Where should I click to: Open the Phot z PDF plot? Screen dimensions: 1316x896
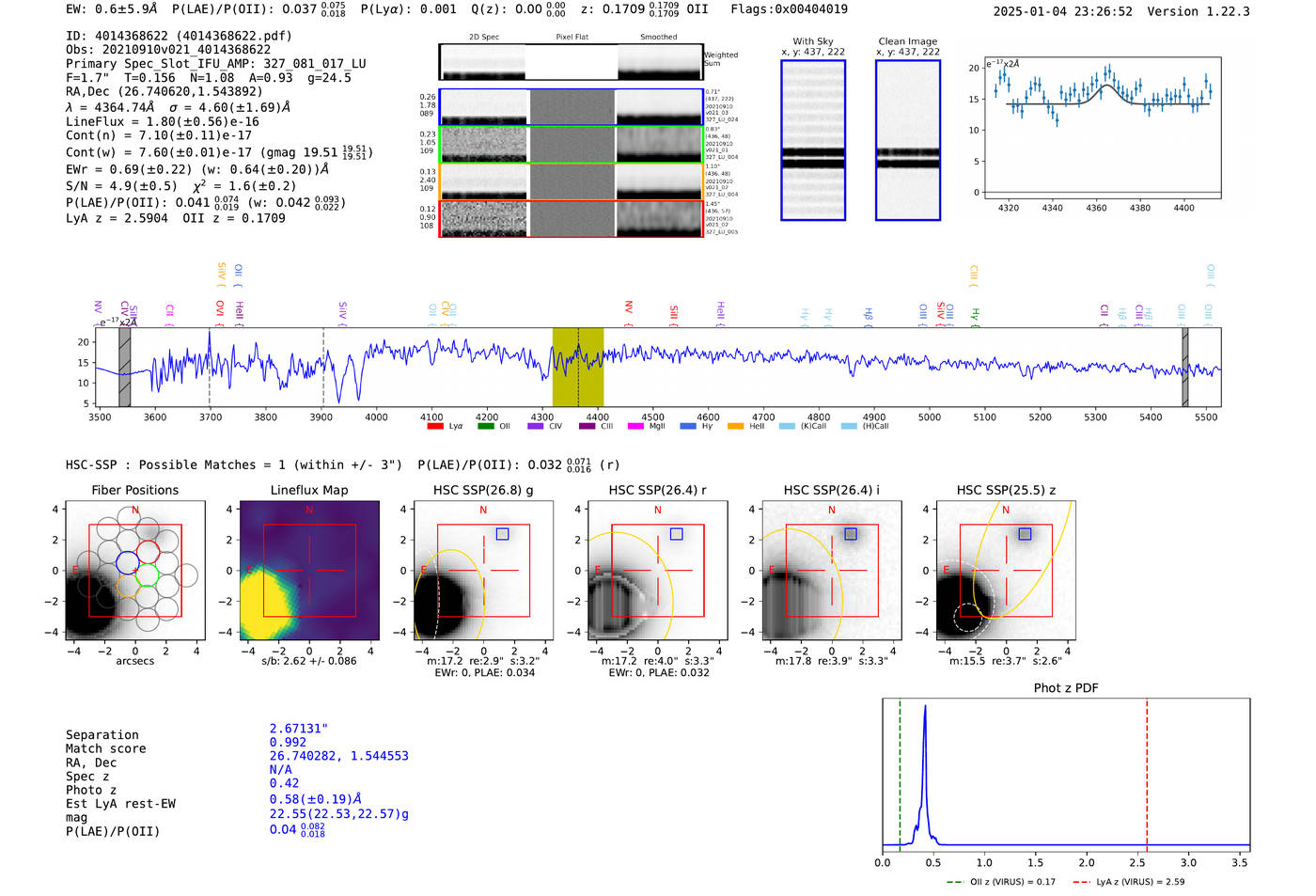[x=1066, y=775]
